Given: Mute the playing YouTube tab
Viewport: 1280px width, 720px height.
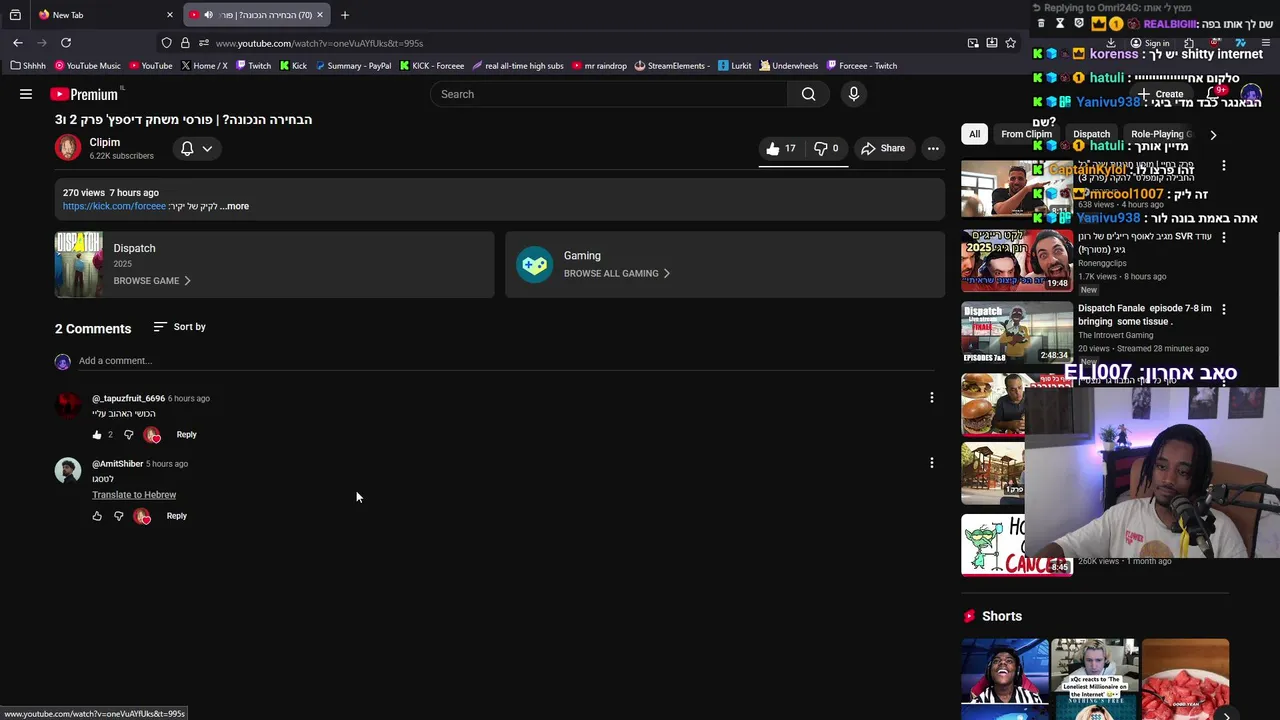Looking at the screenshot, I should (x=208, y=15).
